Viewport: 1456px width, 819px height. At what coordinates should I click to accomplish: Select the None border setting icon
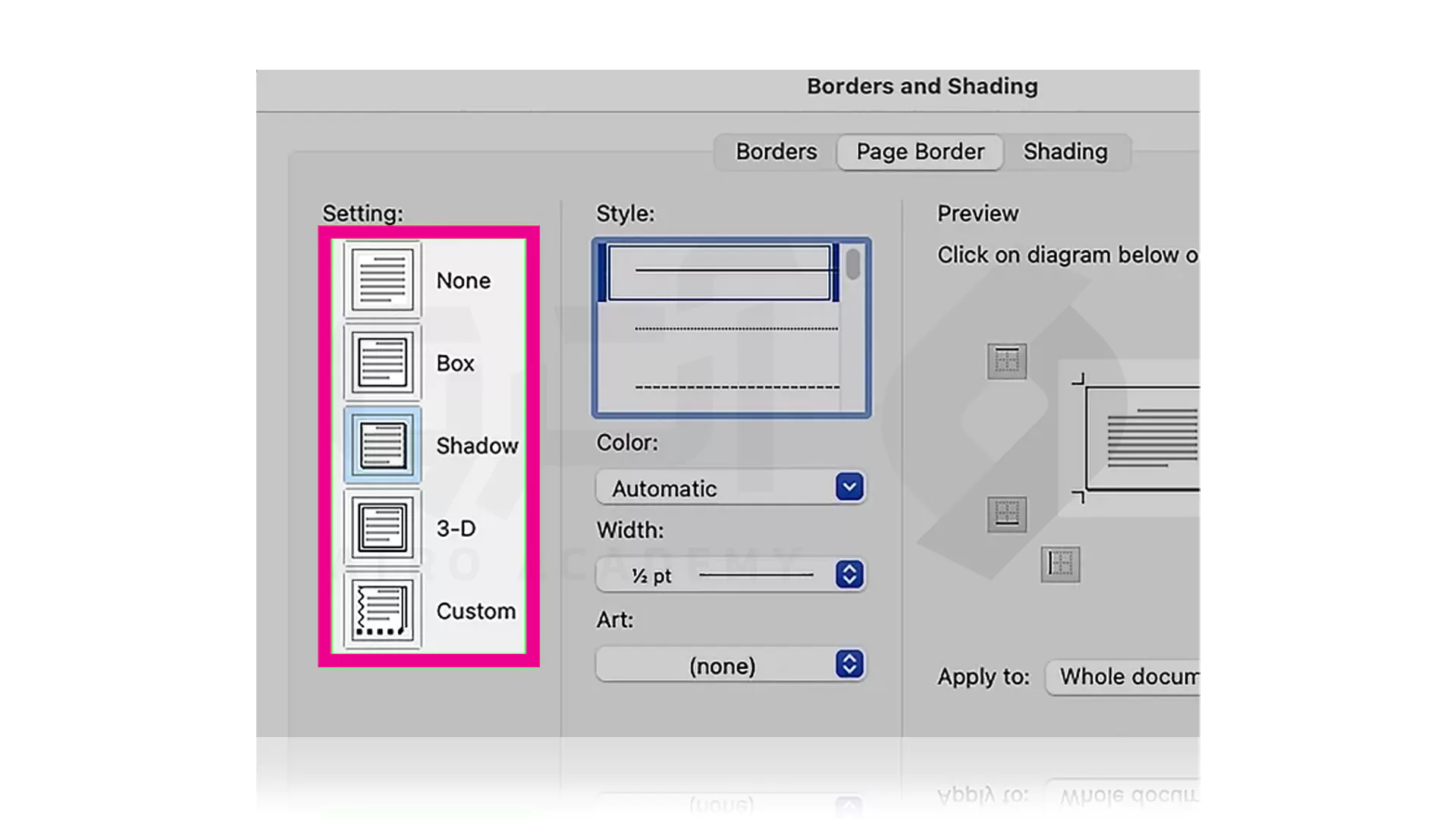click(x=382, y=280)
